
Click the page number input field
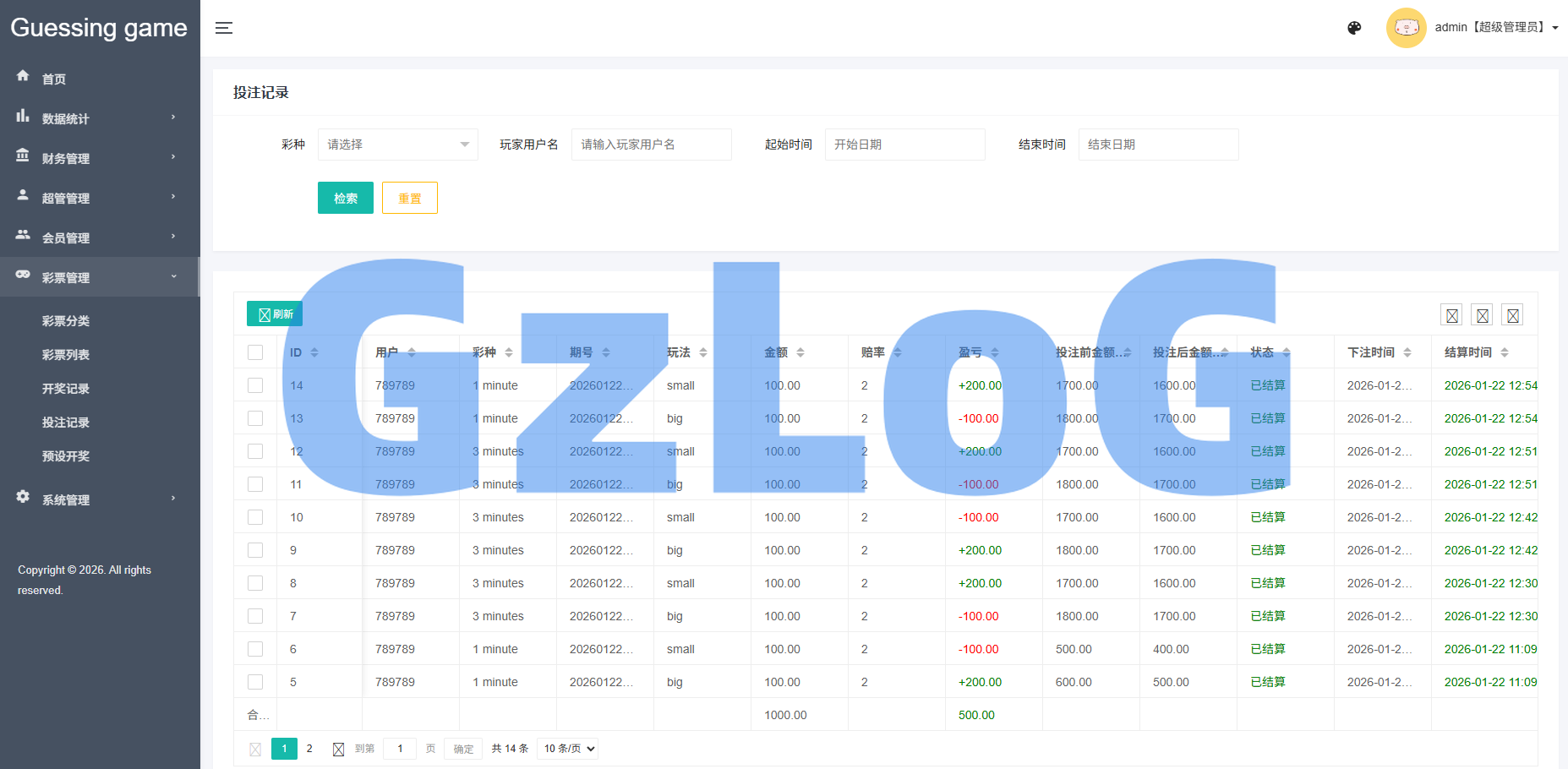(399, 749)
